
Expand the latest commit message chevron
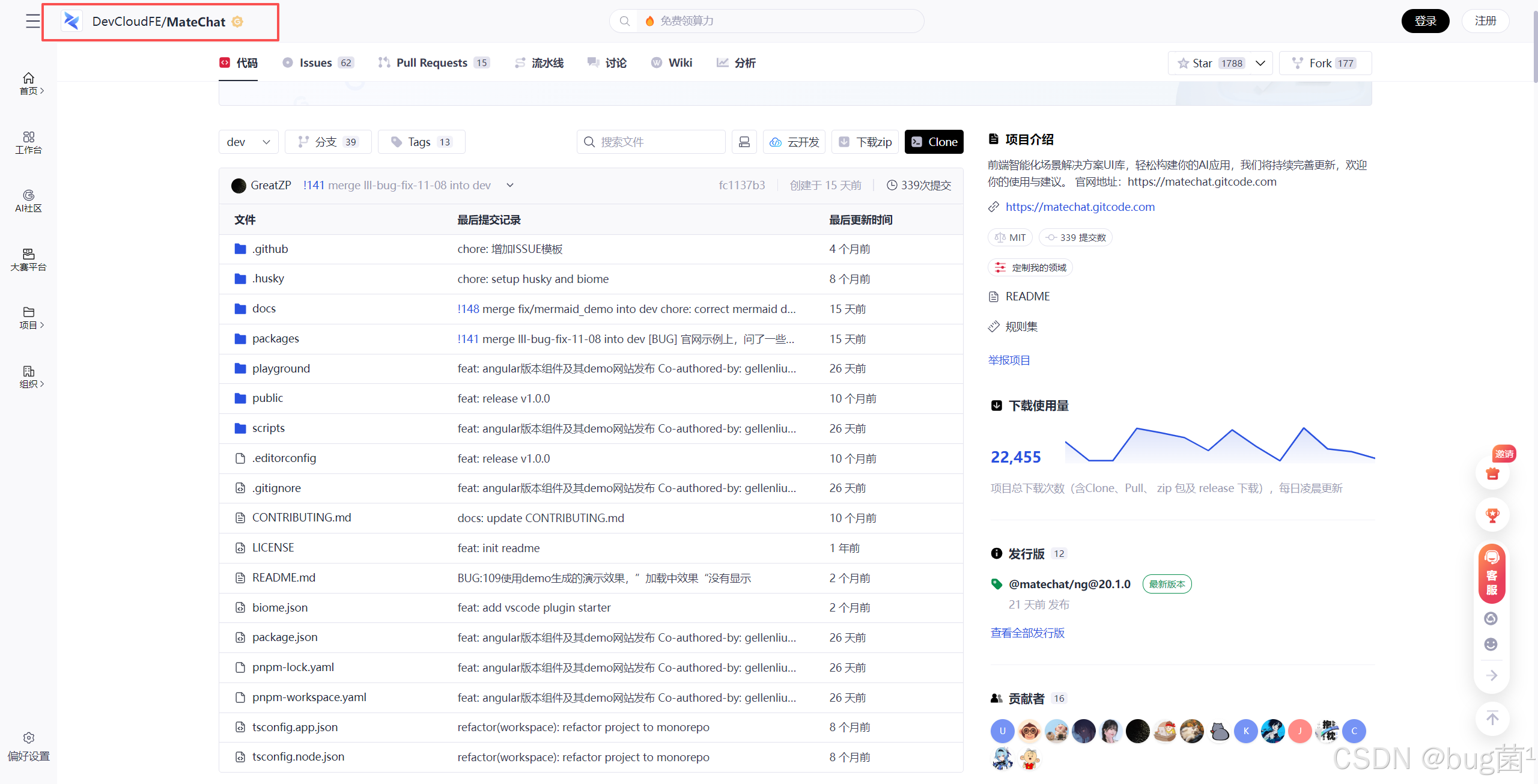[510, 185]
